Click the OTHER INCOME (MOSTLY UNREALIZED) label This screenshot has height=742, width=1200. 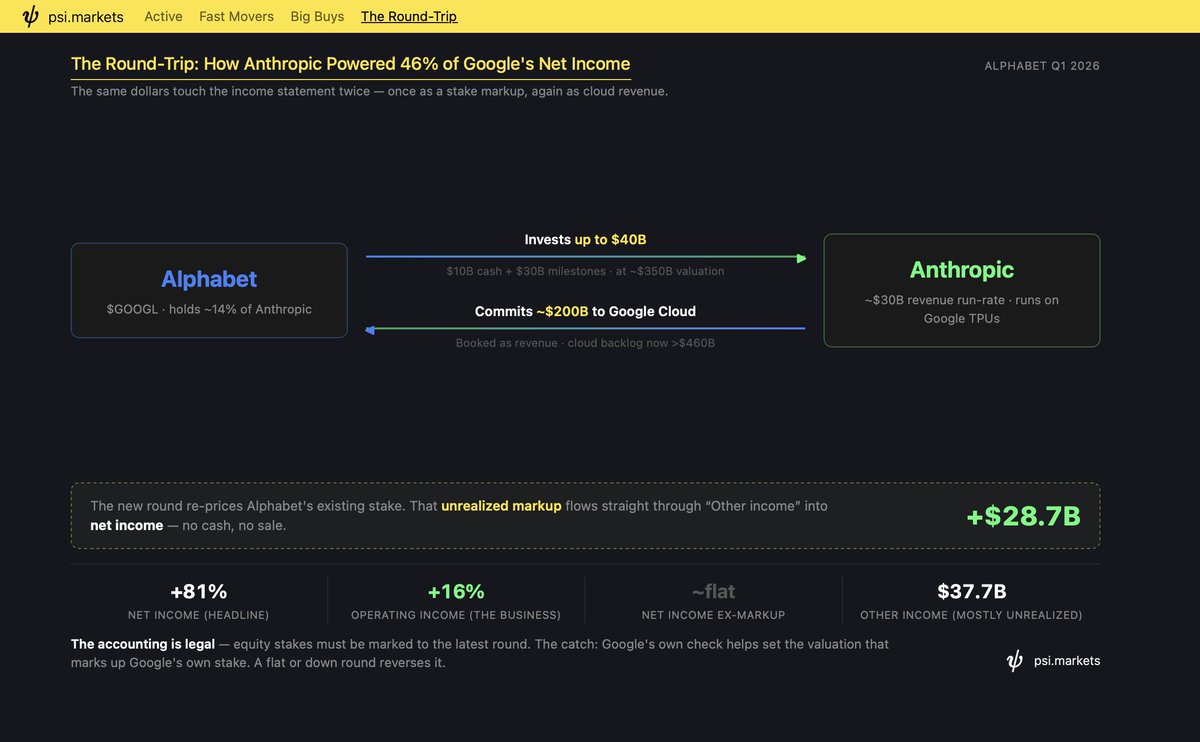pyautogui.click(x=971, y=615)
